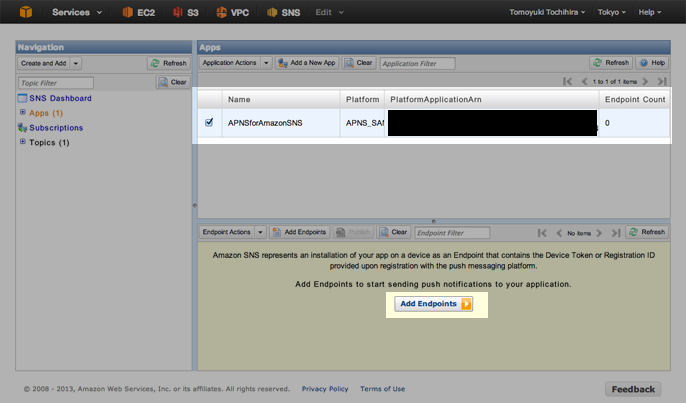
Task: Click the Create and Add button
Action: [x=43, y=63]
